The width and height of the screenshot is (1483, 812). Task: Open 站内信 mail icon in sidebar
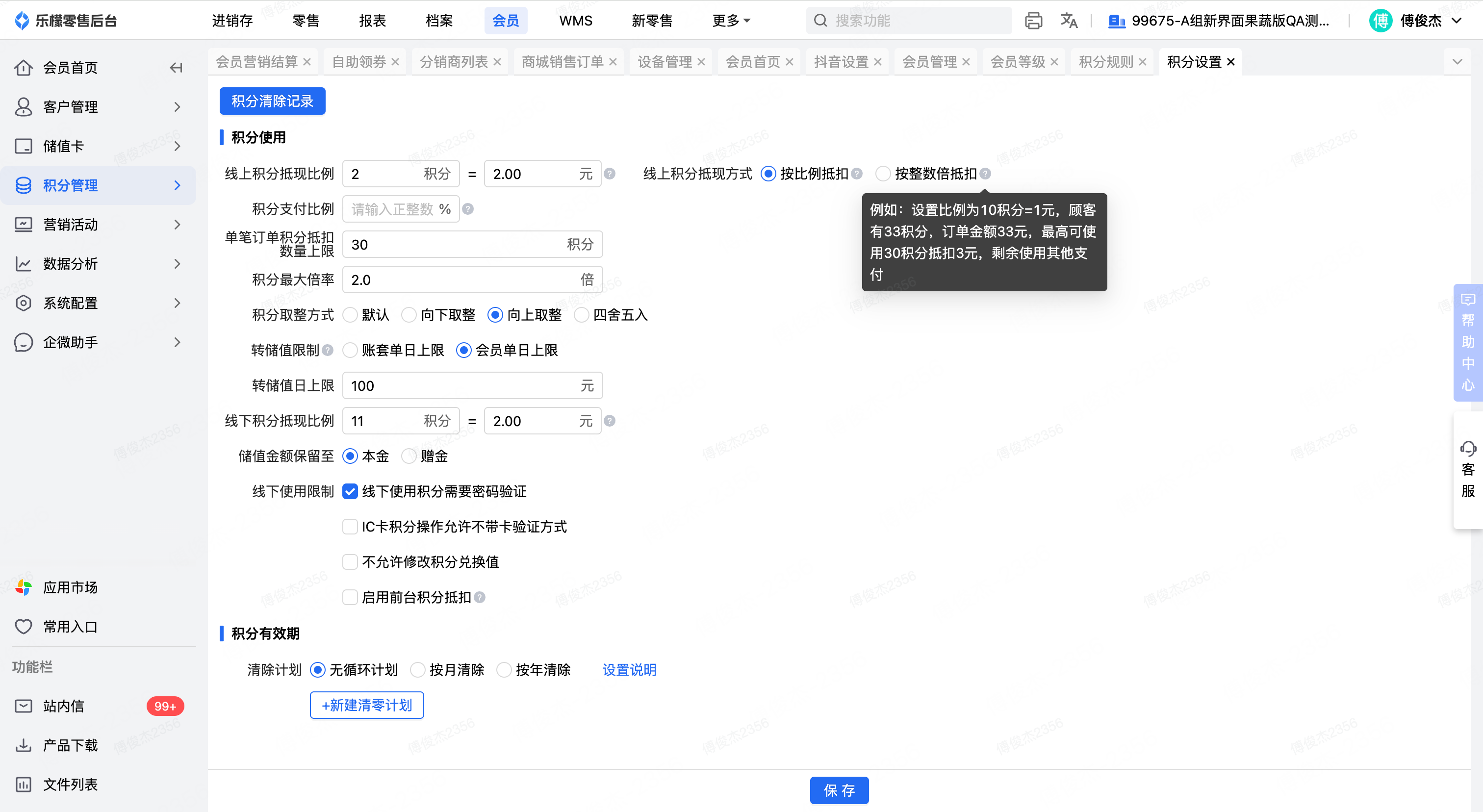click(x=24, y=706)
